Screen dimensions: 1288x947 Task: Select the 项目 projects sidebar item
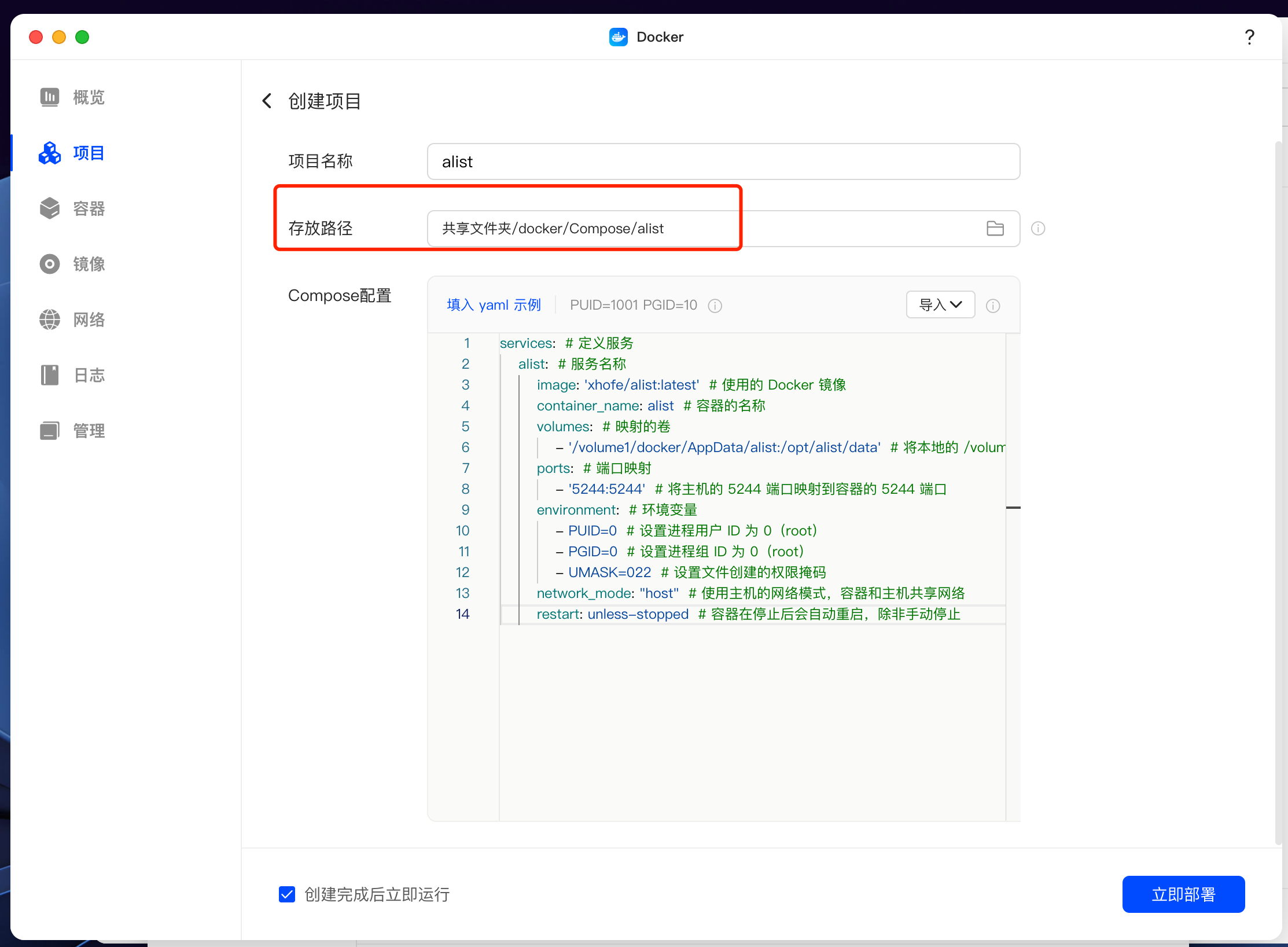click(72, 153)
